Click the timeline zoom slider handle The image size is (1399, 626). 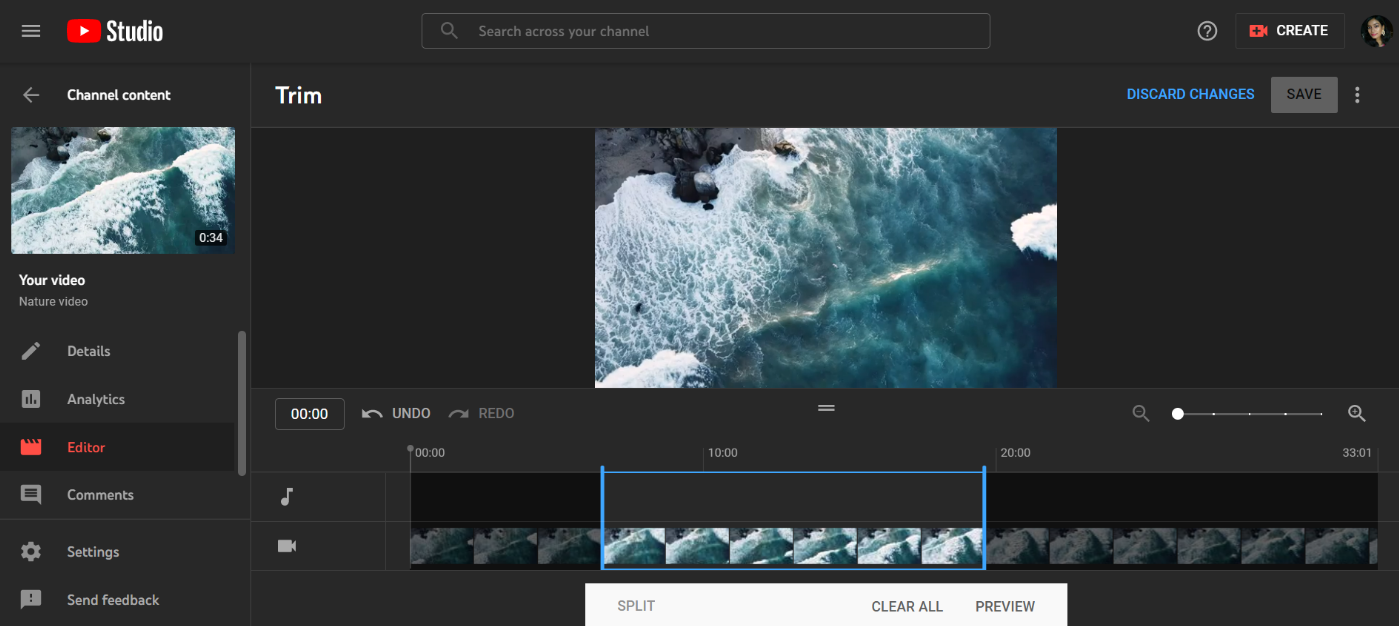pyautogui.click(x=1178, y=413)
